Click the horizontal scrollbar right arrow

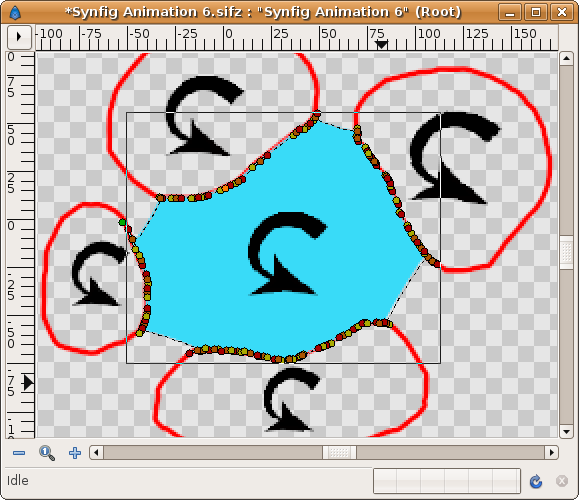(x=552, y=452)
